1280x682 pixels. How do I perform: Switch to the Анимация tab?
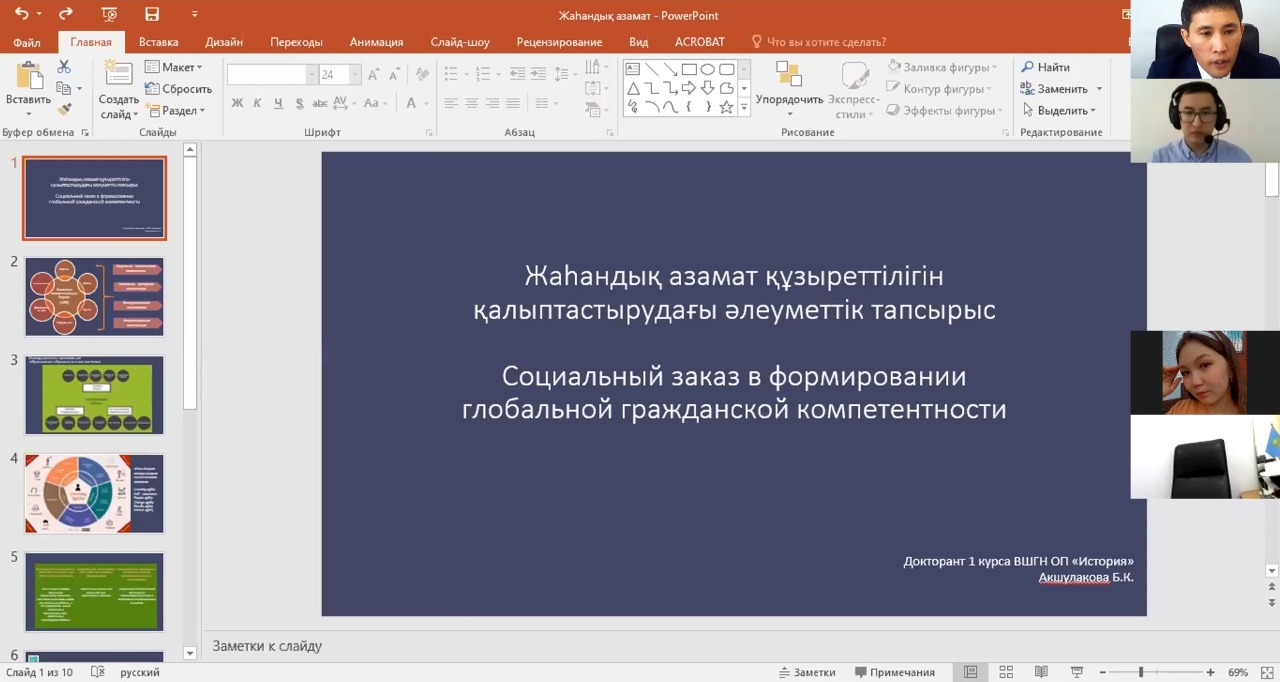click(377, 42)
